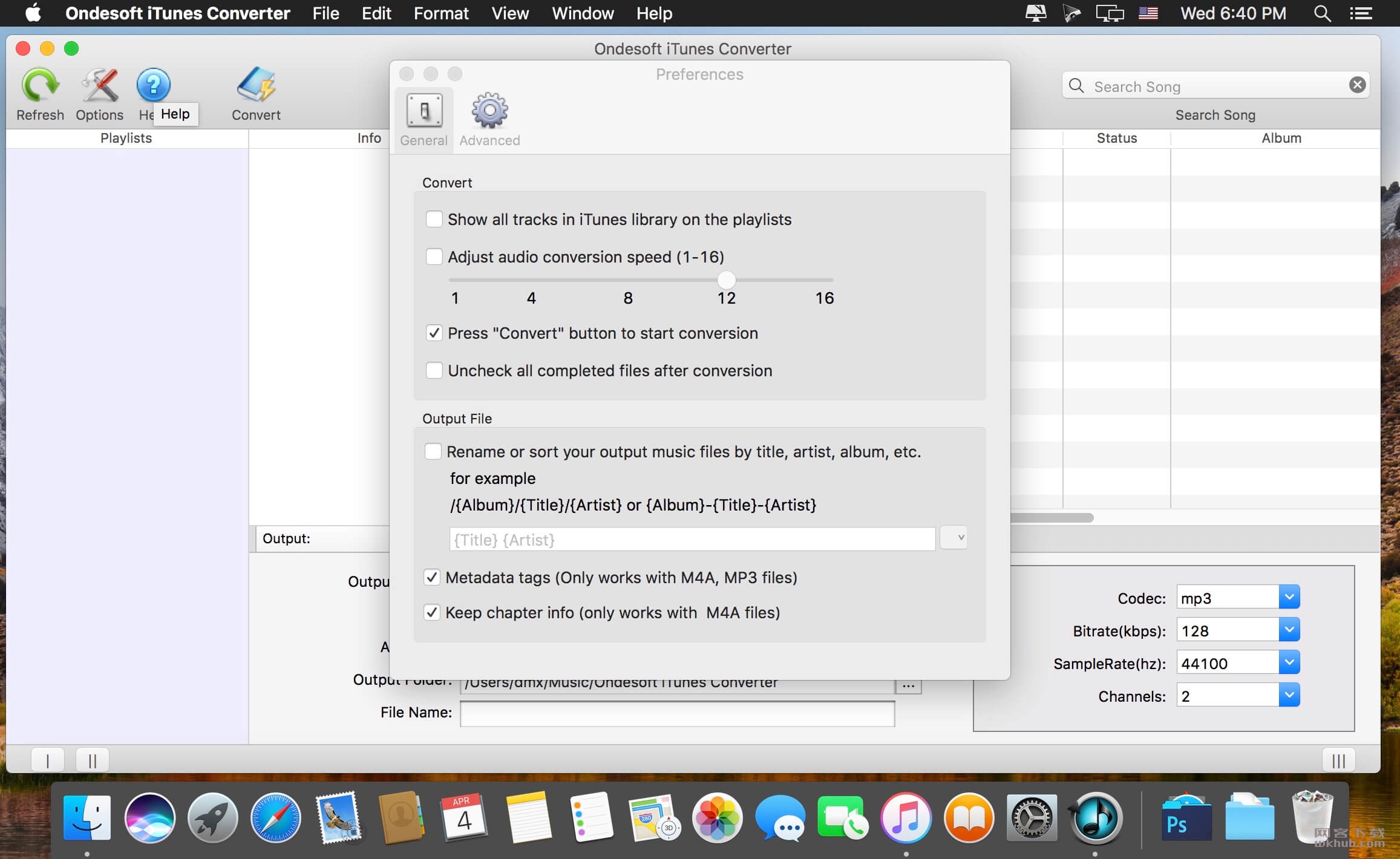The height and width of the screenshot is (859, 1400).
Task: Click the File Name input field
Action: tap(677, 713)
